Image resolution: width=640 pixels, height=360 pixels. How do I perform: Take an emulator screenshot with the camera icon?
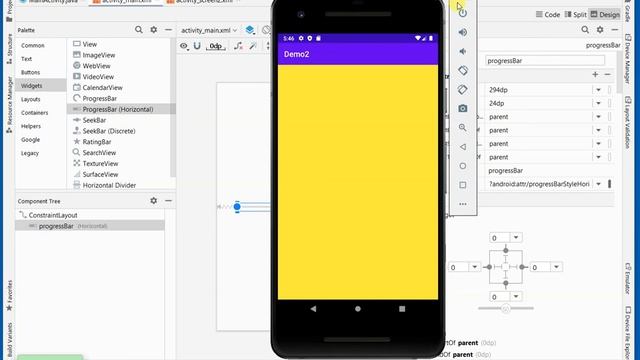point(462,109)
